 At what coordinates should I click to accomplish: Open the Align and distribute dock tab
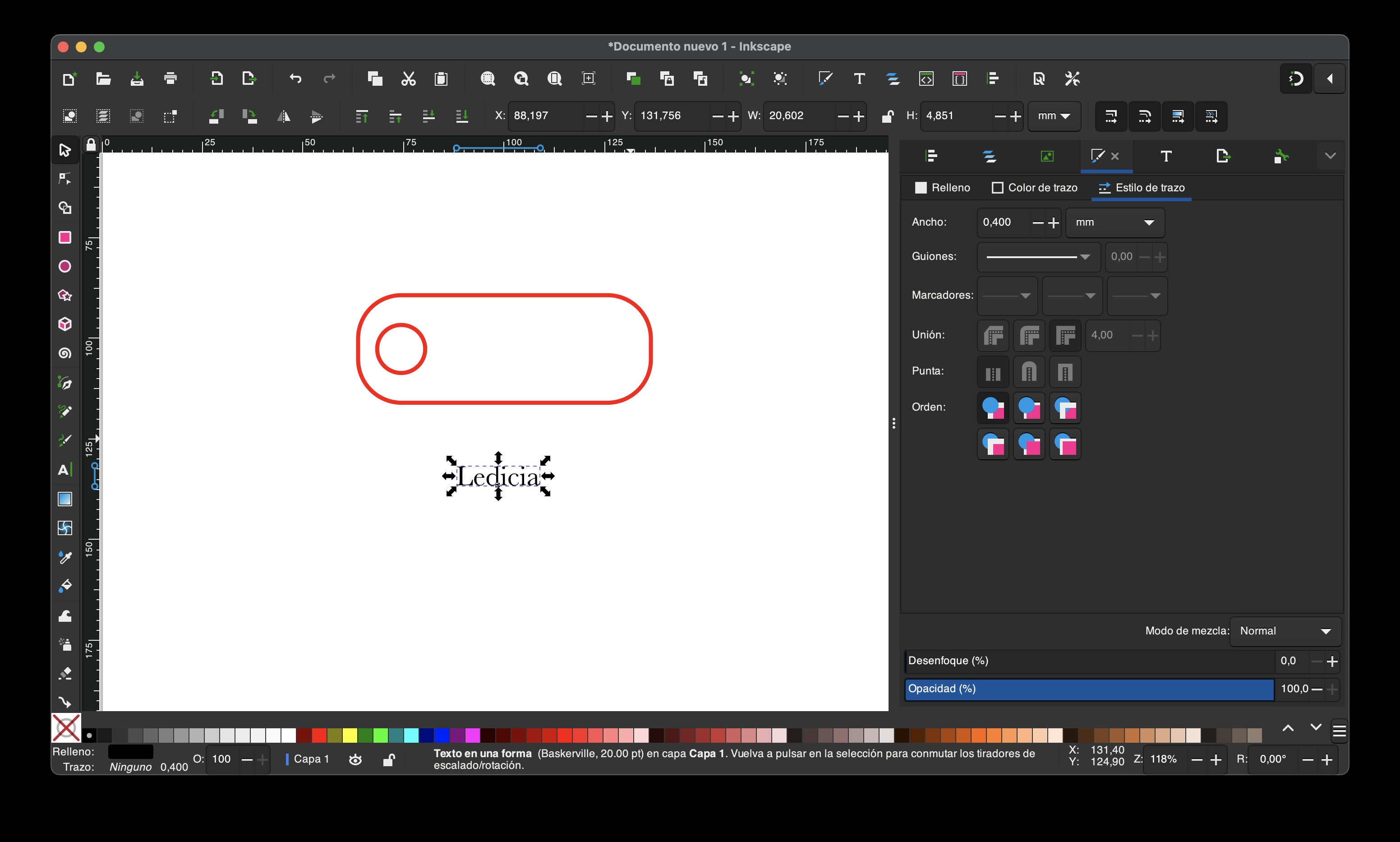point(932,156)
